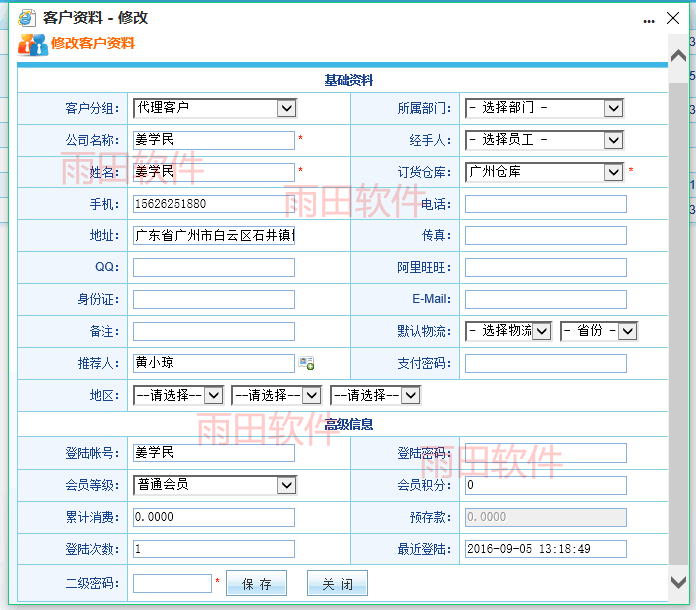This screenshot has height=610, width=696.
Task: Click the 登陆帐号 login account field
Action: coord(214,453)
